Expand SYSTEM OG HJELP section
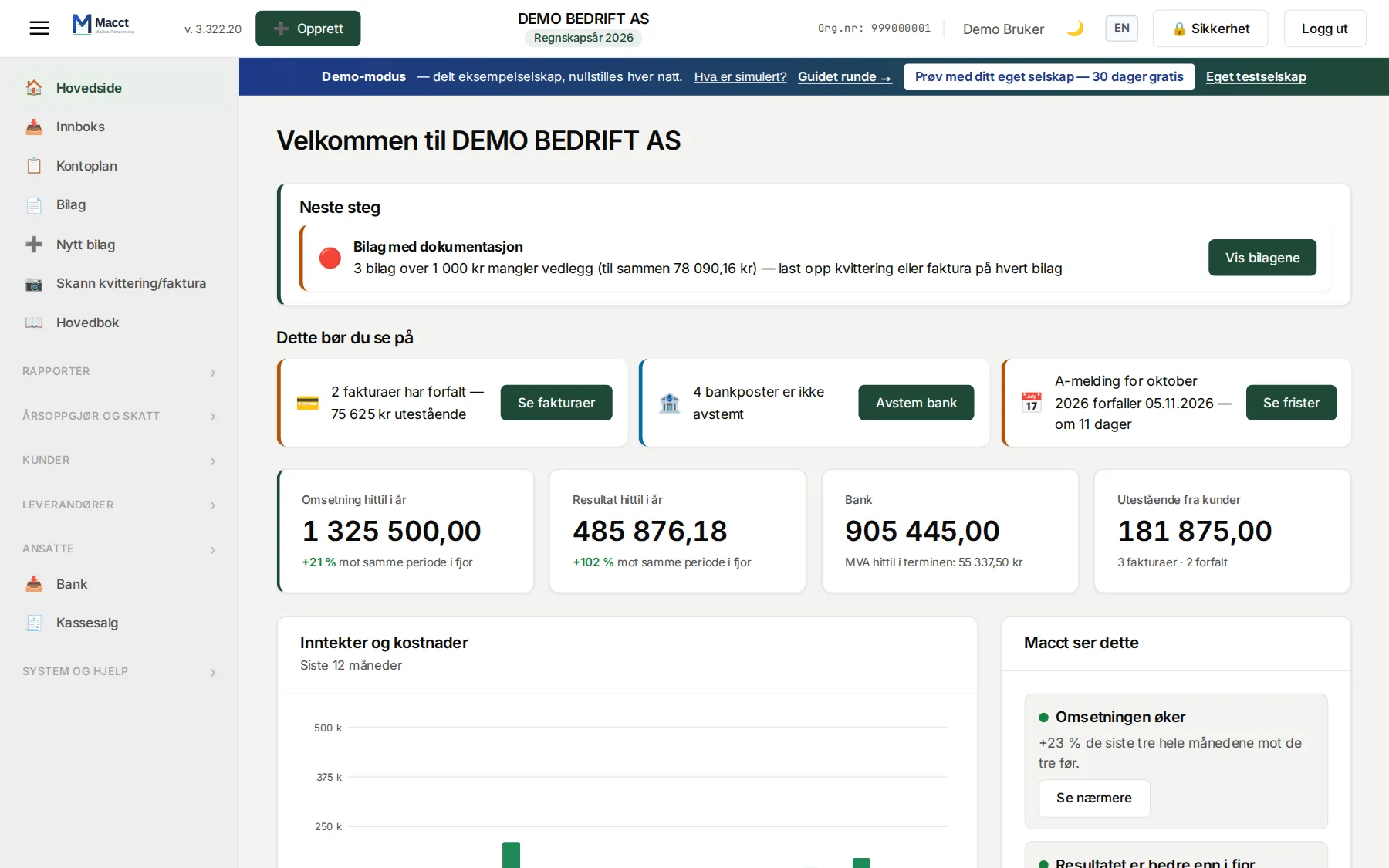Screen dimensions: 1389x868 [x=120, y=672]
